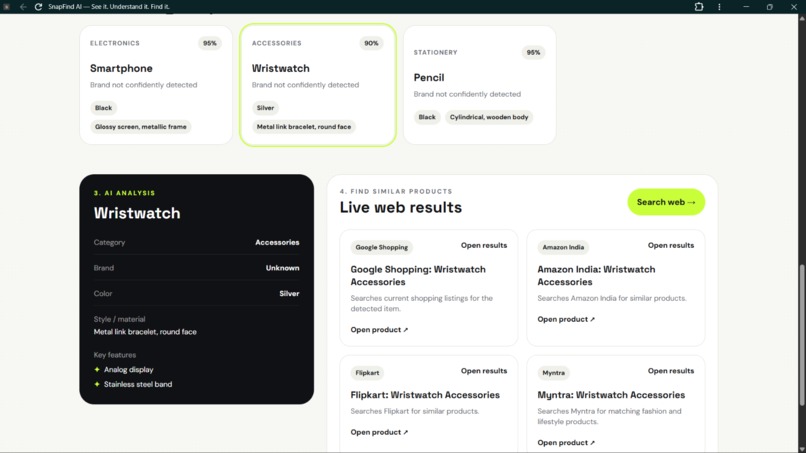The width and height of the screenshot is (806, 453).
Task: Click 'Myntra: Wristwatch Accessories' title
Action: point(611,395)
